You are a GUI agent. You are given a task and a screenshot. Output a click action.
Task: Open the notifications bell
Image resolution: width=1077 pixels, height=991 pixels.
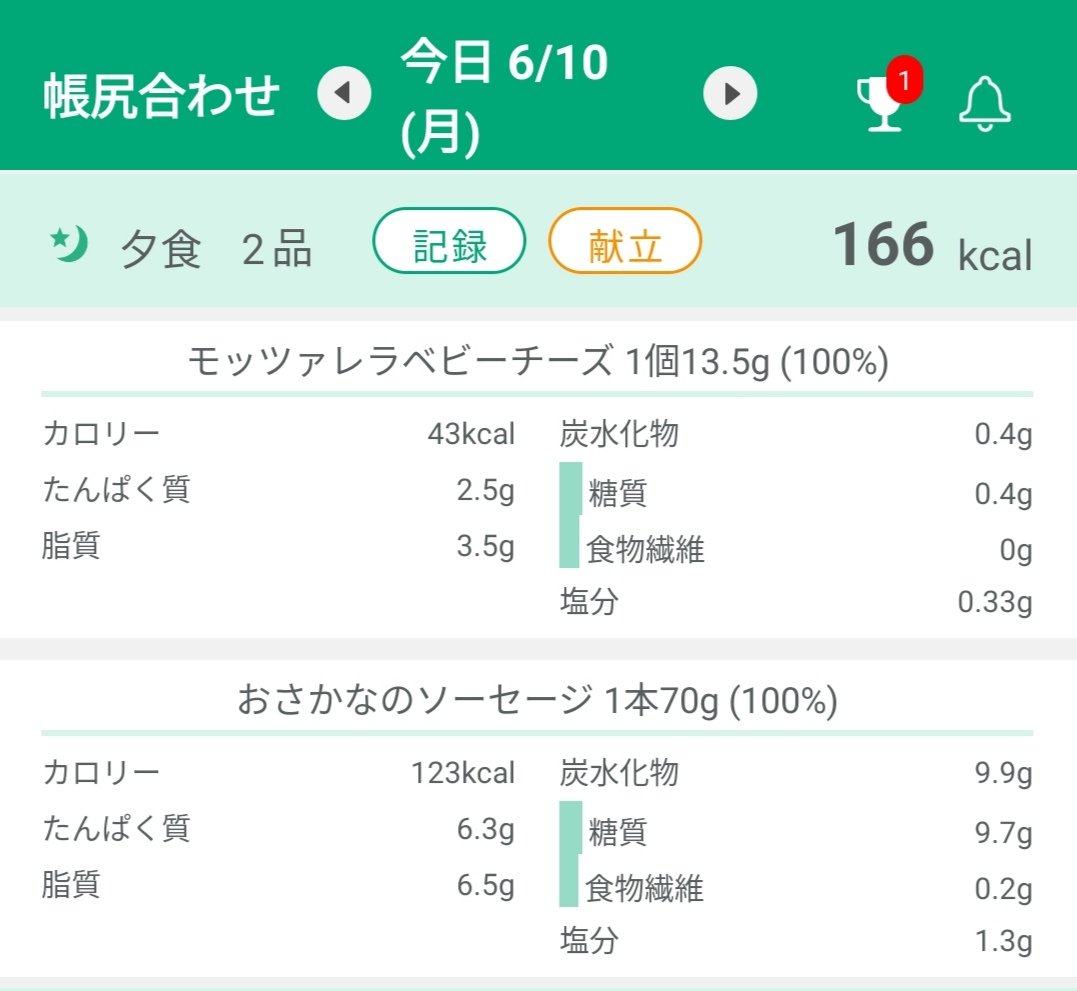[x=985, y=102]
